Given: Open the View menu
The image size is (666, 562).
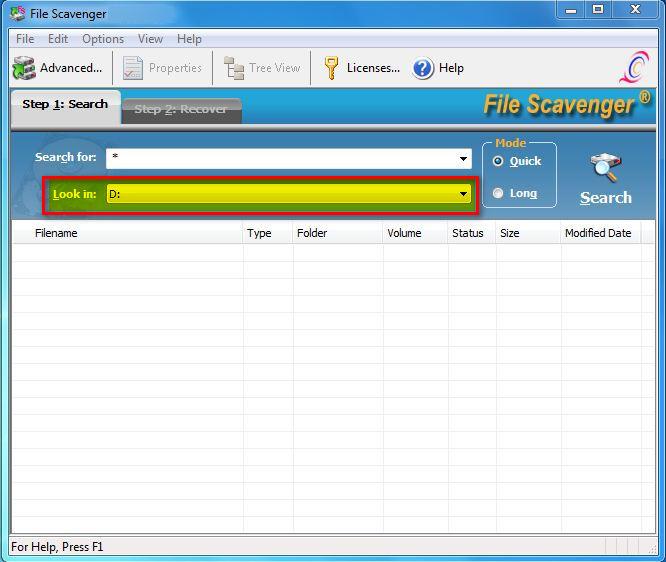Looking at the screenshot, I should (150, 39).
